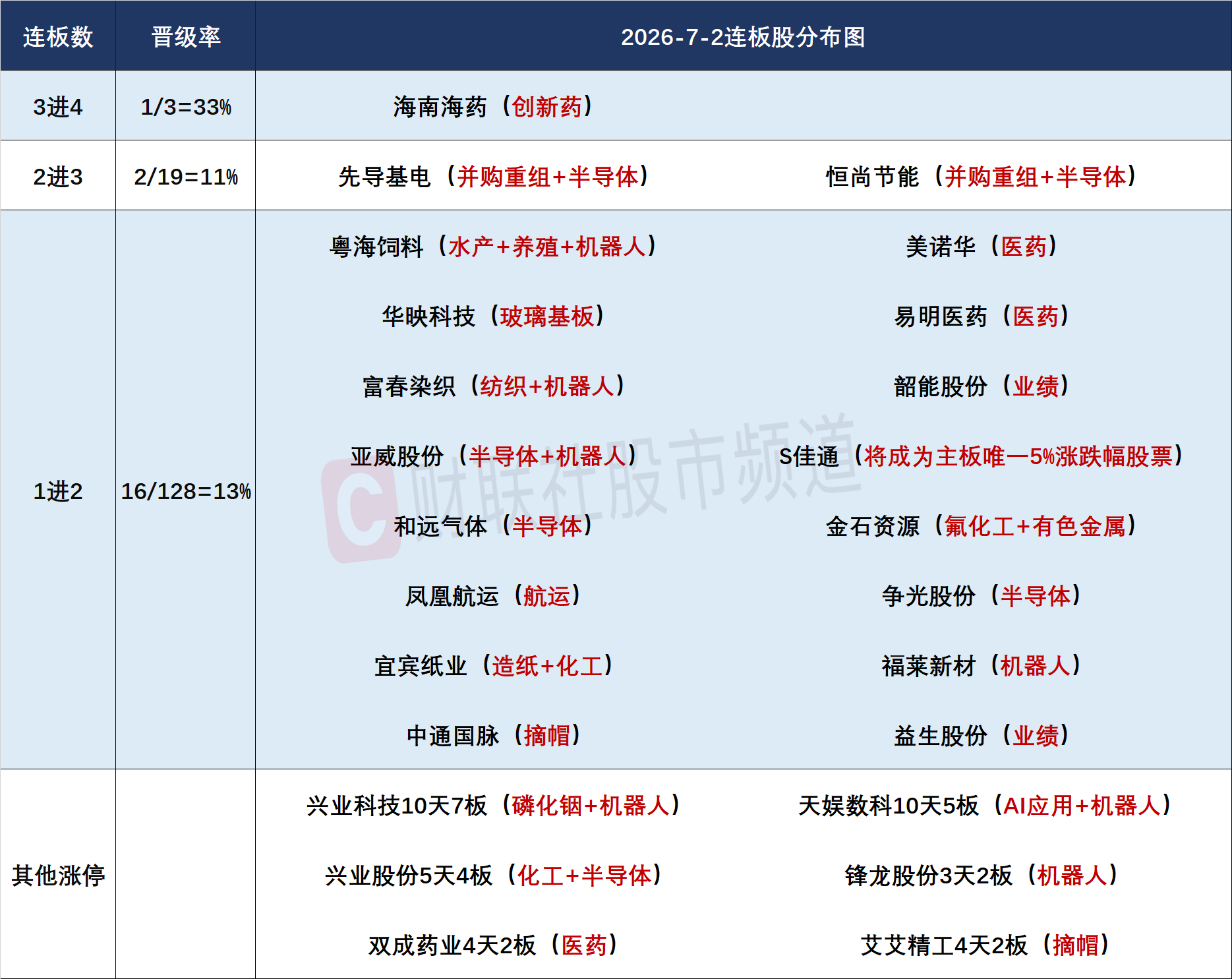Select the 连板数 column header
Screen dimensions: 1232x979
(58, 36)
